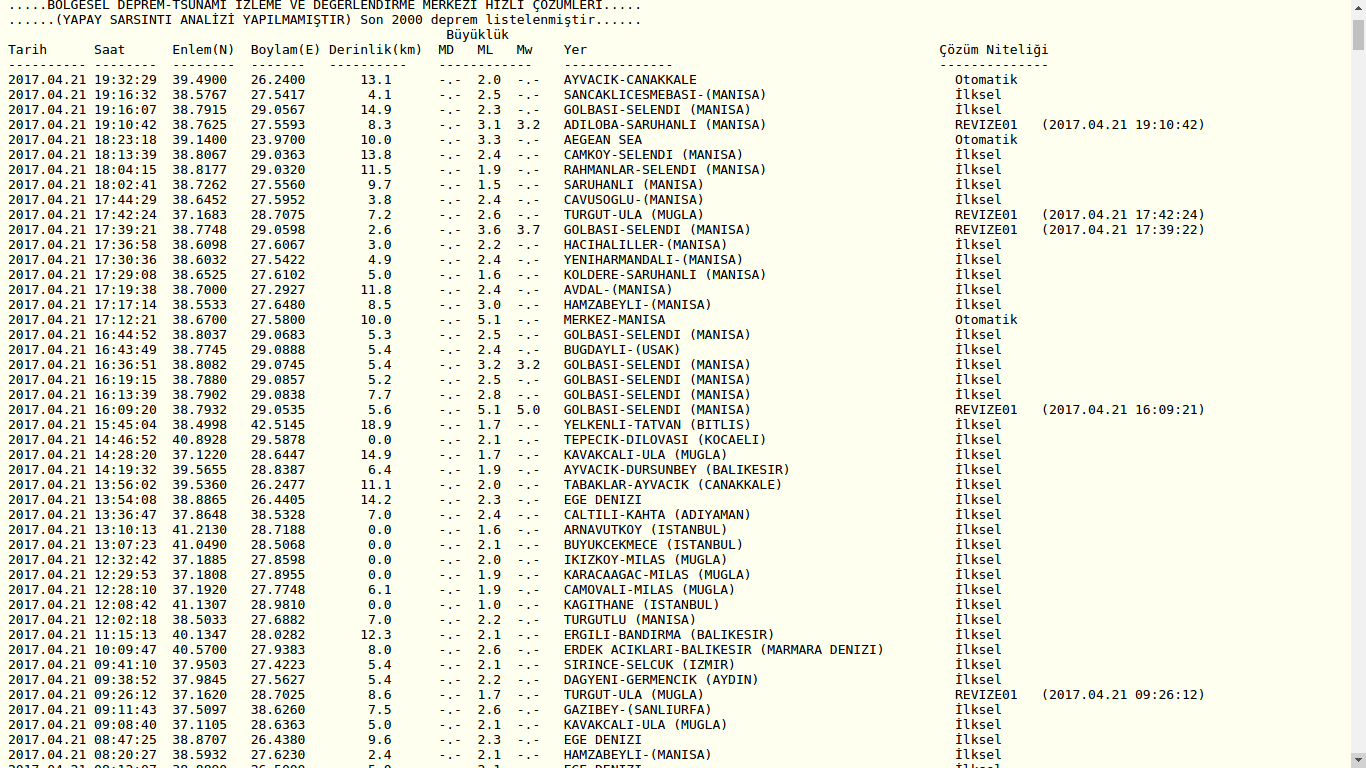The width and height of the screenshot is (1366, 768).
Task: Click the 'Boylam(E)' column header
Action: click(x=286, y=50)
